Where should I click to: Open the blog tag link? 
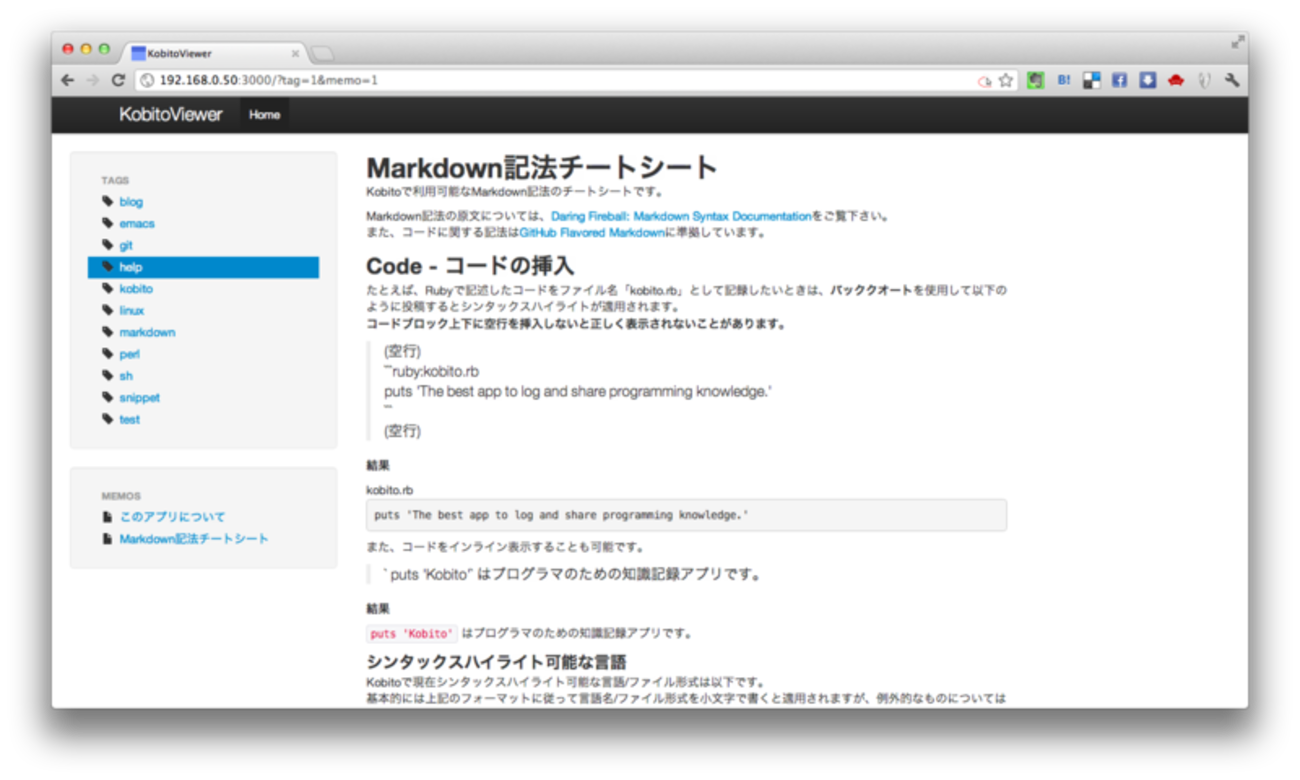click(x=131, y=202)
